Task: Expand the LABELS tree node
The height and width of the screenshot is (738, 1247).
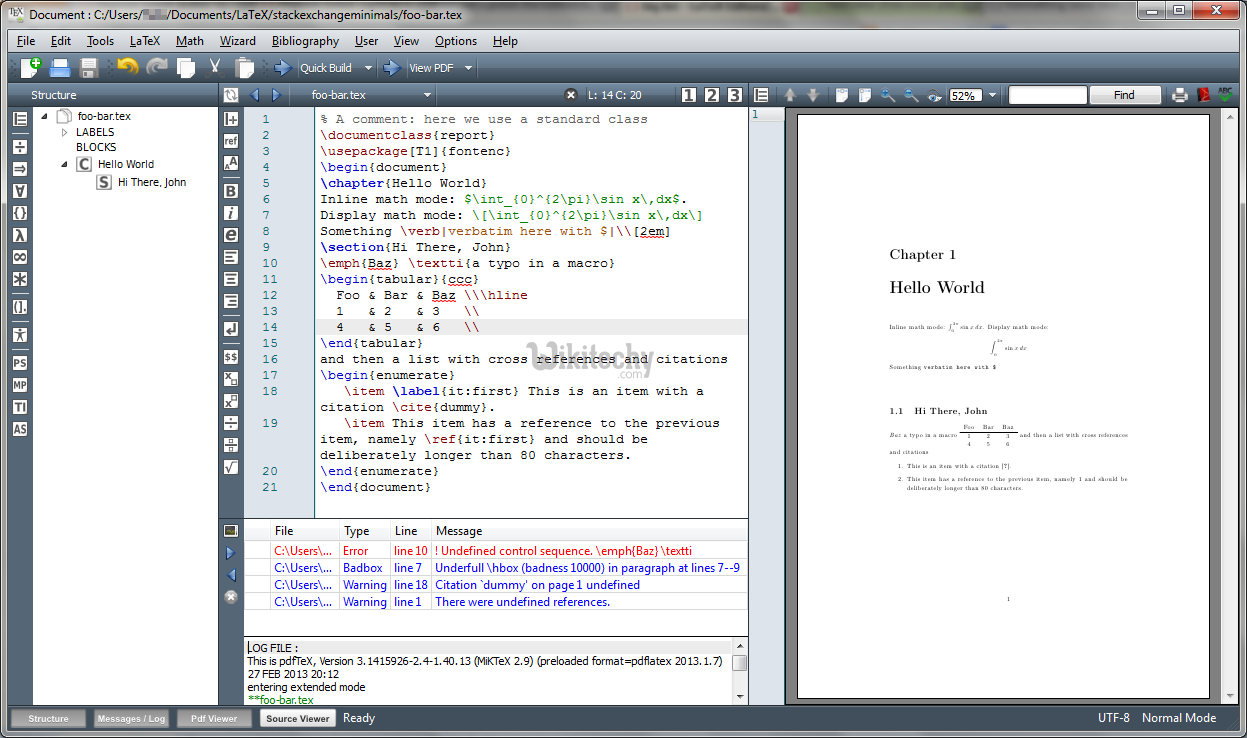Action: (65, 132)
